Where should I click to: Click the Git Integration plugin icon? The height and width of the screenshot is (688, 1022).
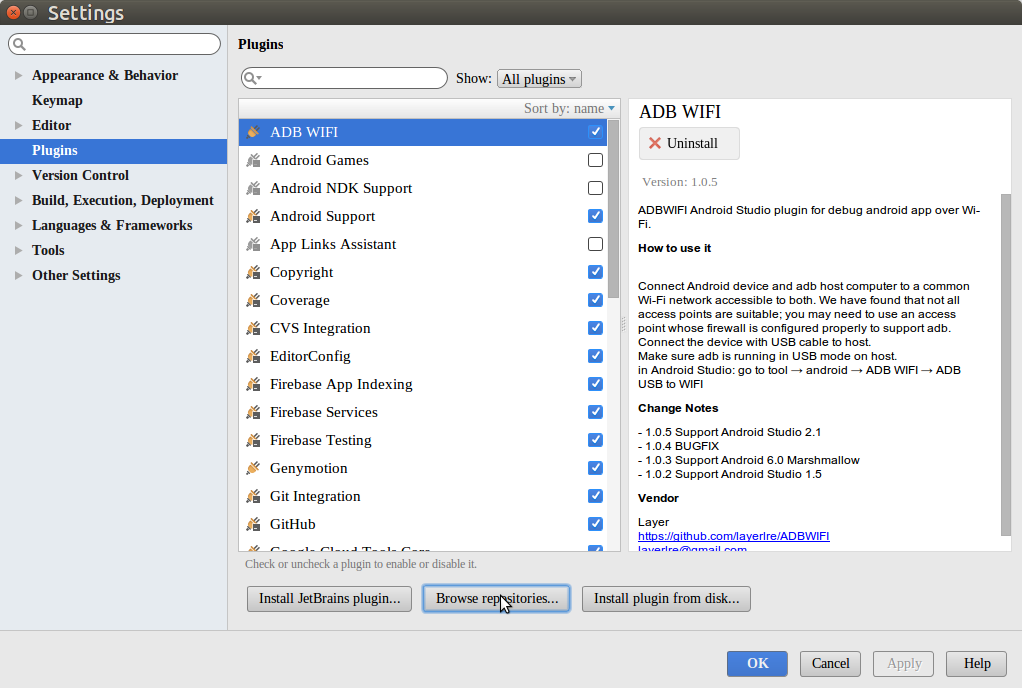pos(254,496)
